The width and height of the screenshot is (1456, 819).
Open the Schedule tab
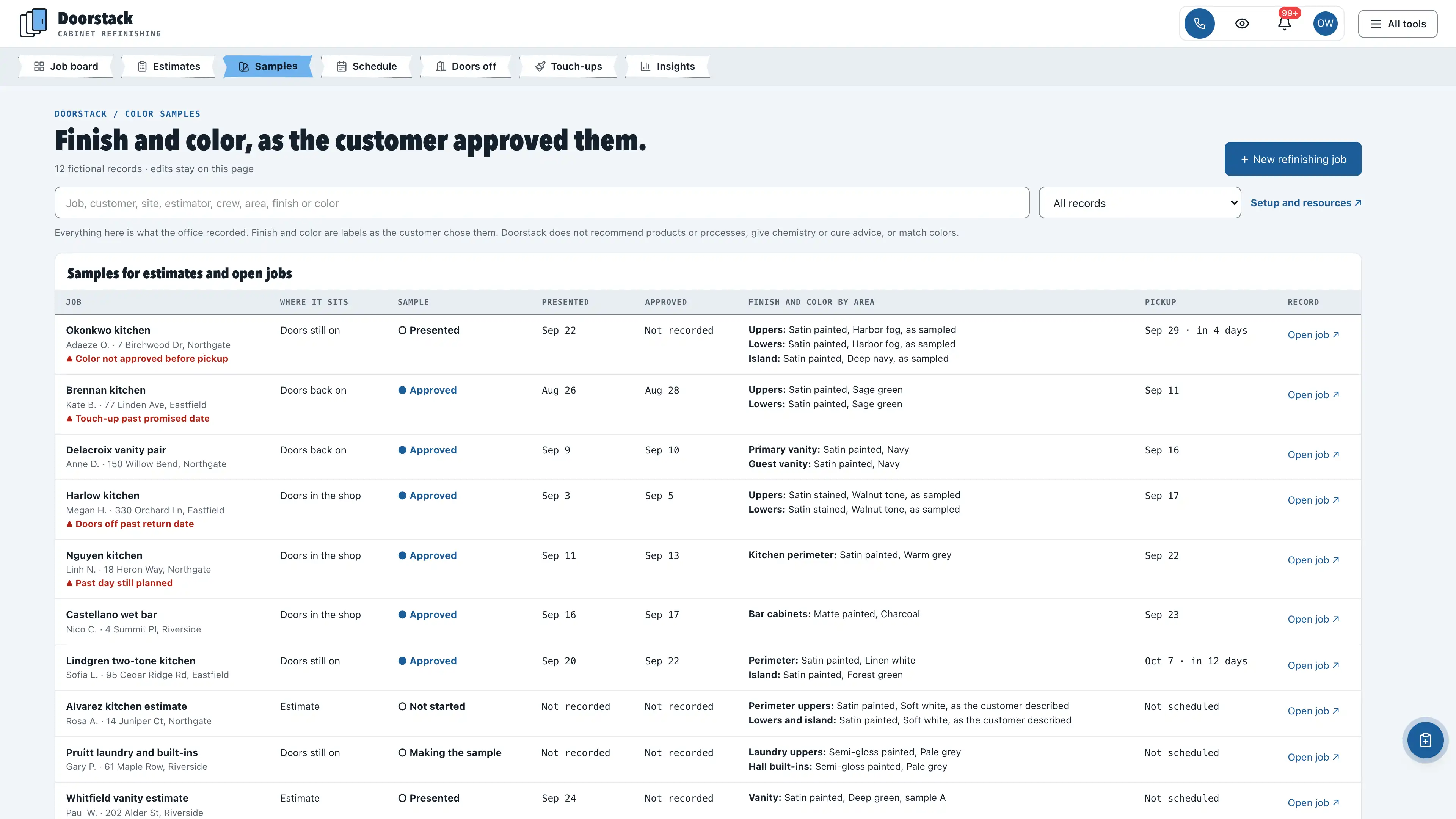point(366,66)
